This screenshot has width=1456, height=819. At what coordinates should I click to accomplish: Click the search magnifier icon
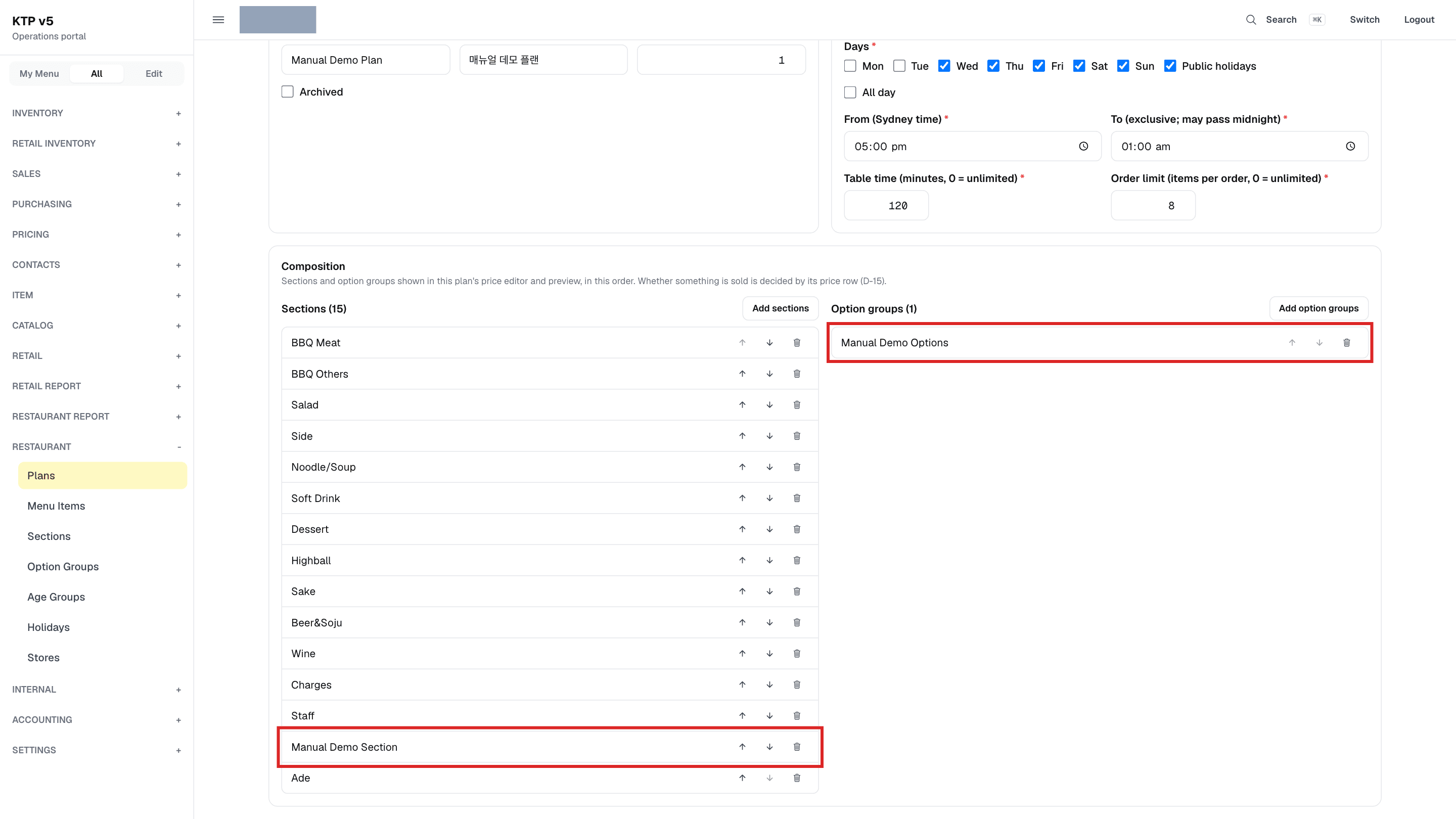[1251, 20]
